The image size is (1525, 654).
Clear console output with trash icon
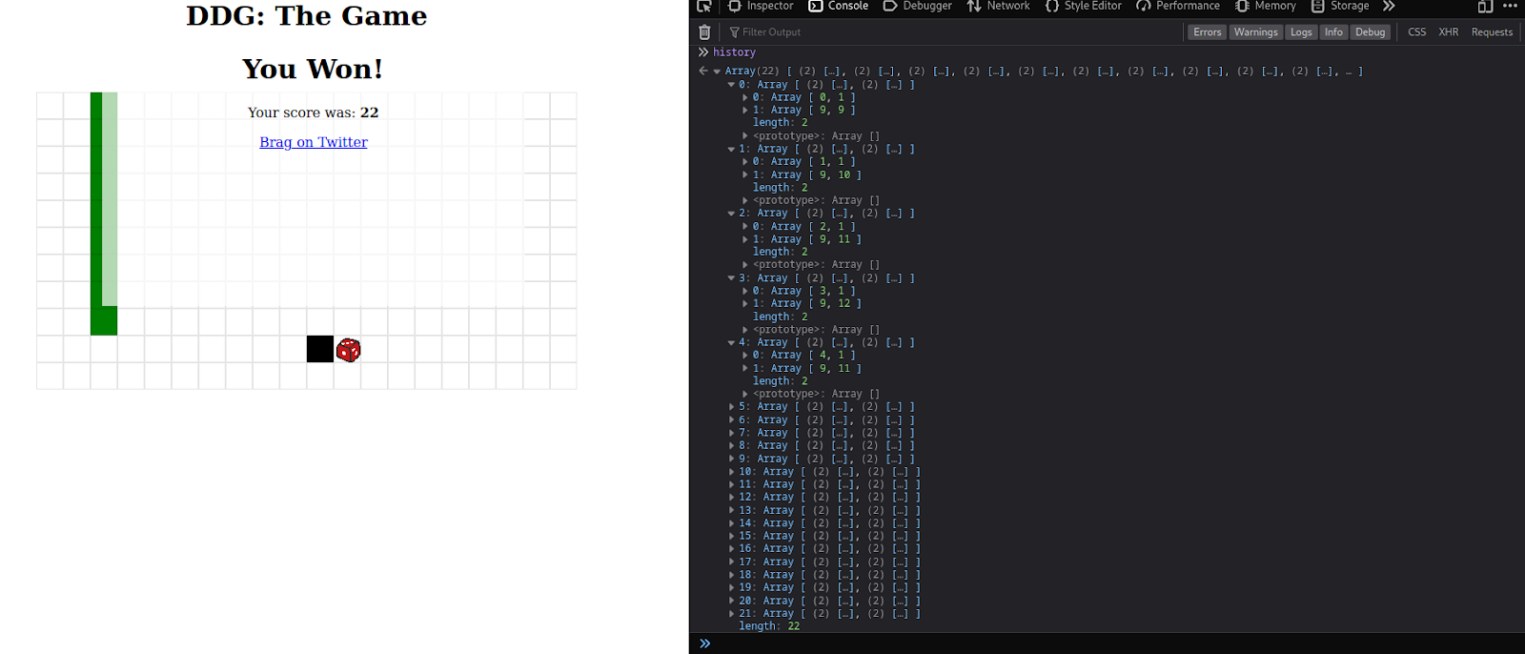pyautogui.click(x=705, y=32)
